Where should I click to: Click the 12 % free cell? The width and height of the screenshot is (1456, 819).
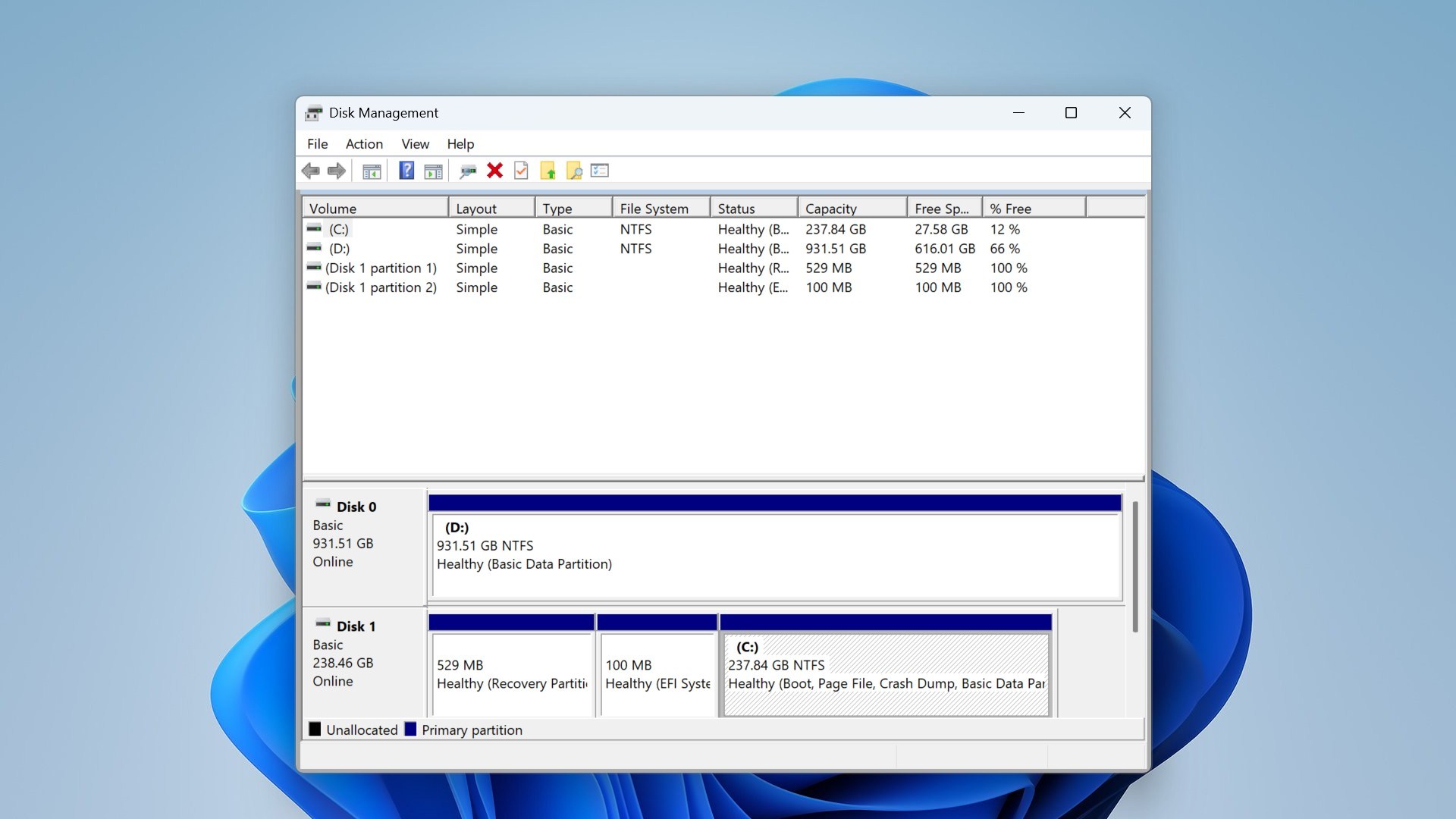click(x=1005, y=229)
